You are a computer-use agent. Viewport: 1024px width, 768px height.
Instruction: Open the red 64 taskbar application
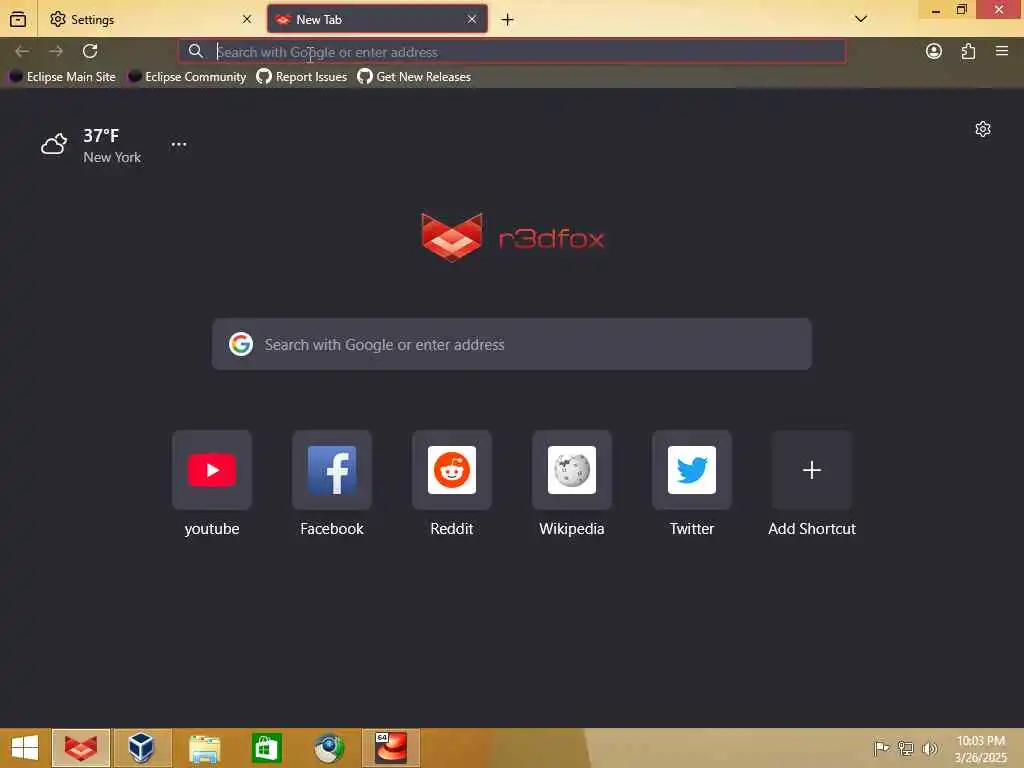click(x=391, y=748)
